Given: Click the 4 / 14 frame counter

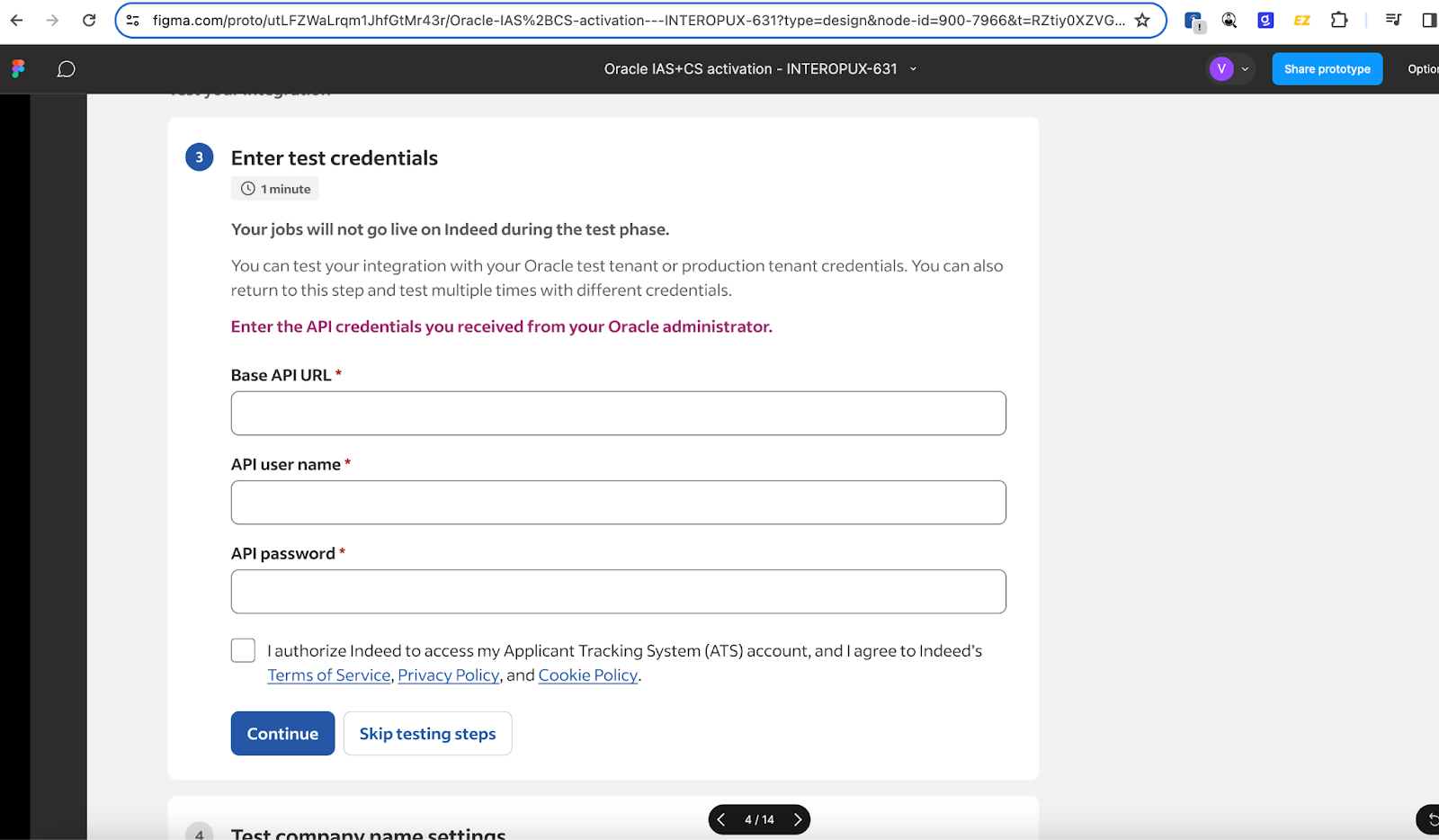Looking at the screenshot, I should (759, 819).
